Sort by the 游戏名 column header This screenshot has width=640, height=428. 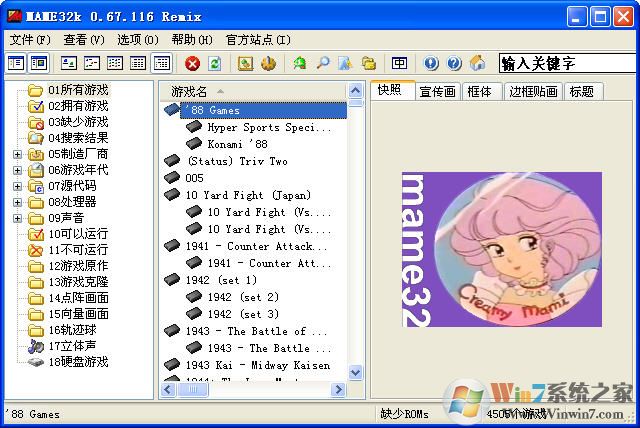pyautogui.click(x=252, y=91)
